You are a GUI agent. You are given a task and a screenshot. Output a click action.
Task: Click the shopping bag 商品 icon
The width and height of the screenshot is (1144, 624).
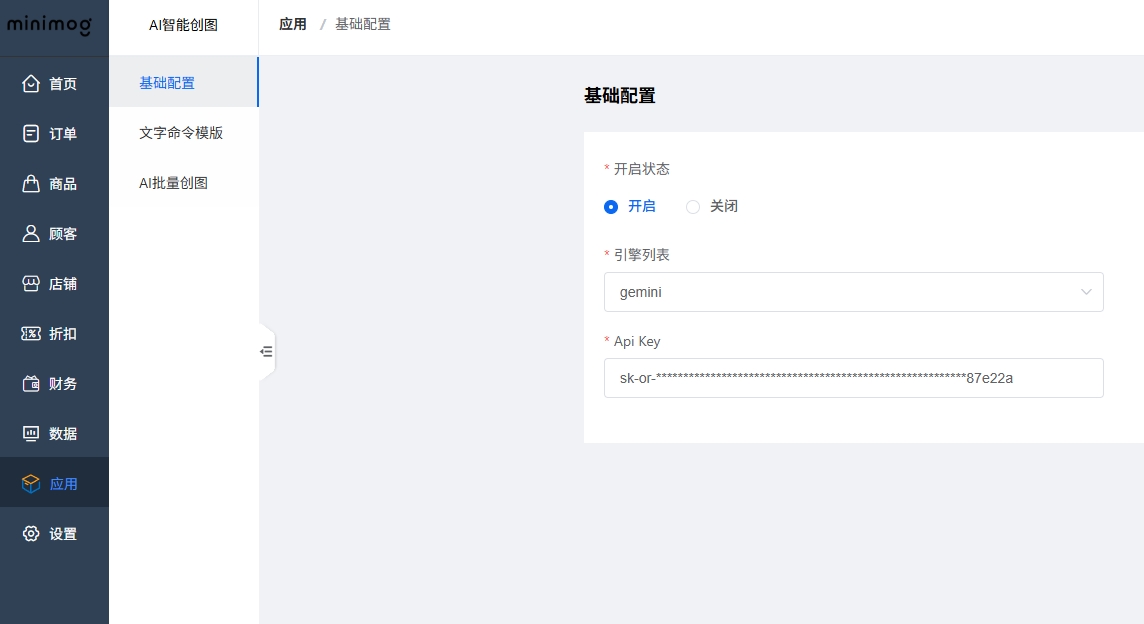click(x=31, y=184)
